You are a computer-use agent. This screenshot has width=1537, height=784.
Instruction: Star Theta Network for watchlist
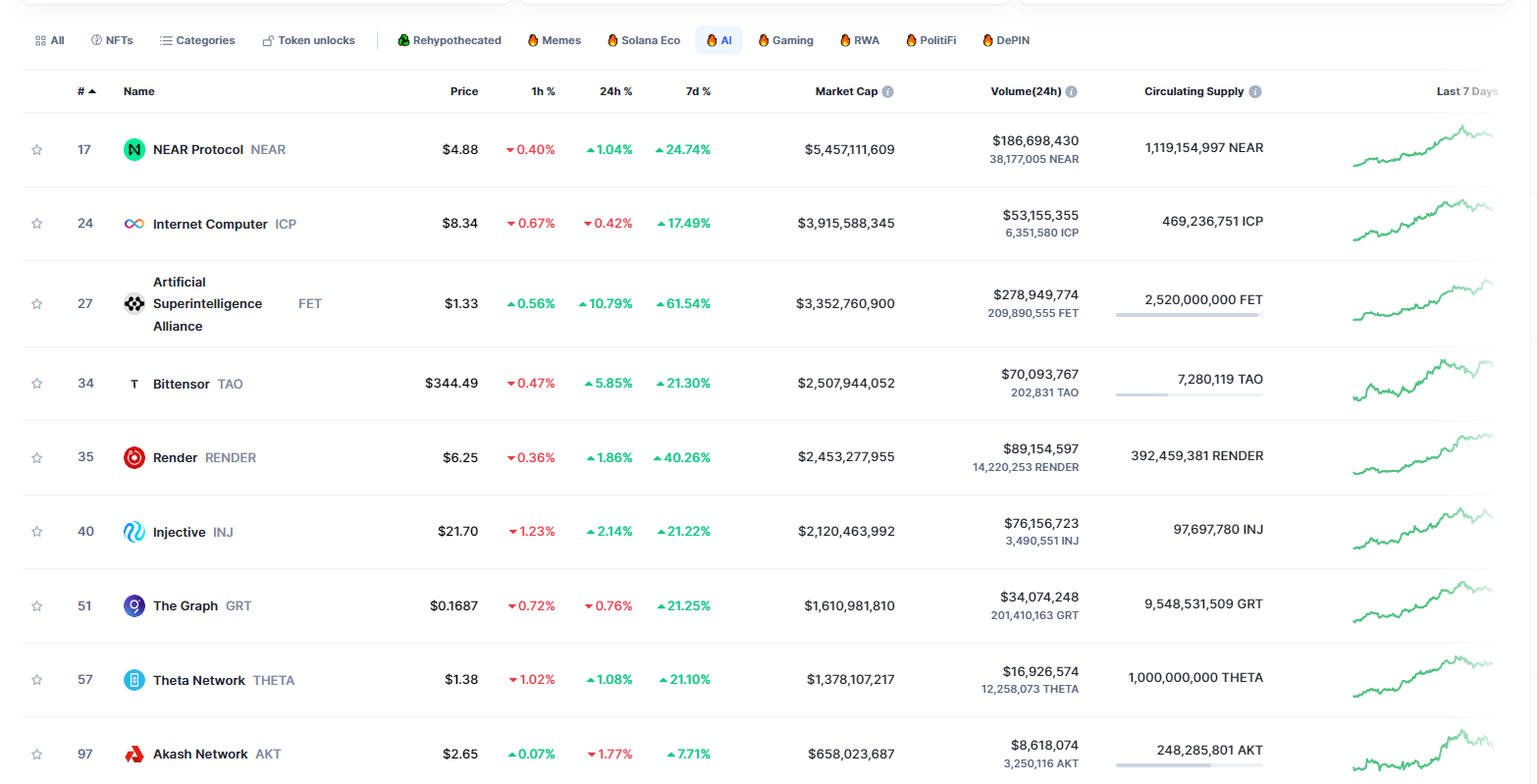coord(37,680)
